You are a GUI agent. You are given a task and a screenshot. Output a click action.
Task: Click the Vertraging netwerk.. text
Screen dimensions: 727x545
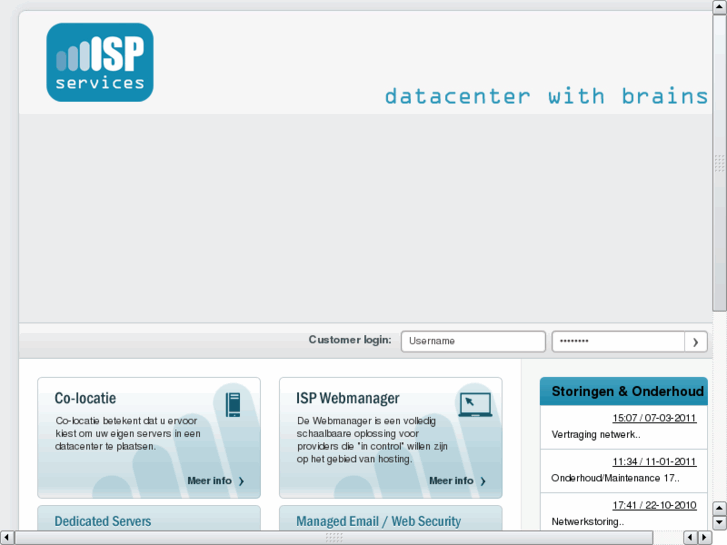click(596, 435)
